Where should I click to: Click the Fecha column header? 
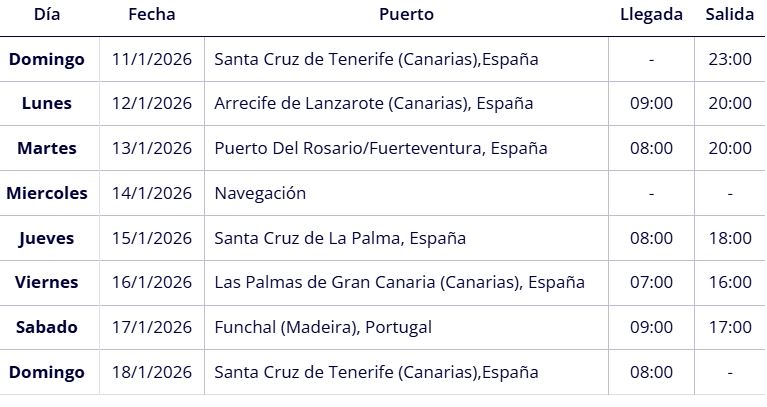tap(151, 15)
